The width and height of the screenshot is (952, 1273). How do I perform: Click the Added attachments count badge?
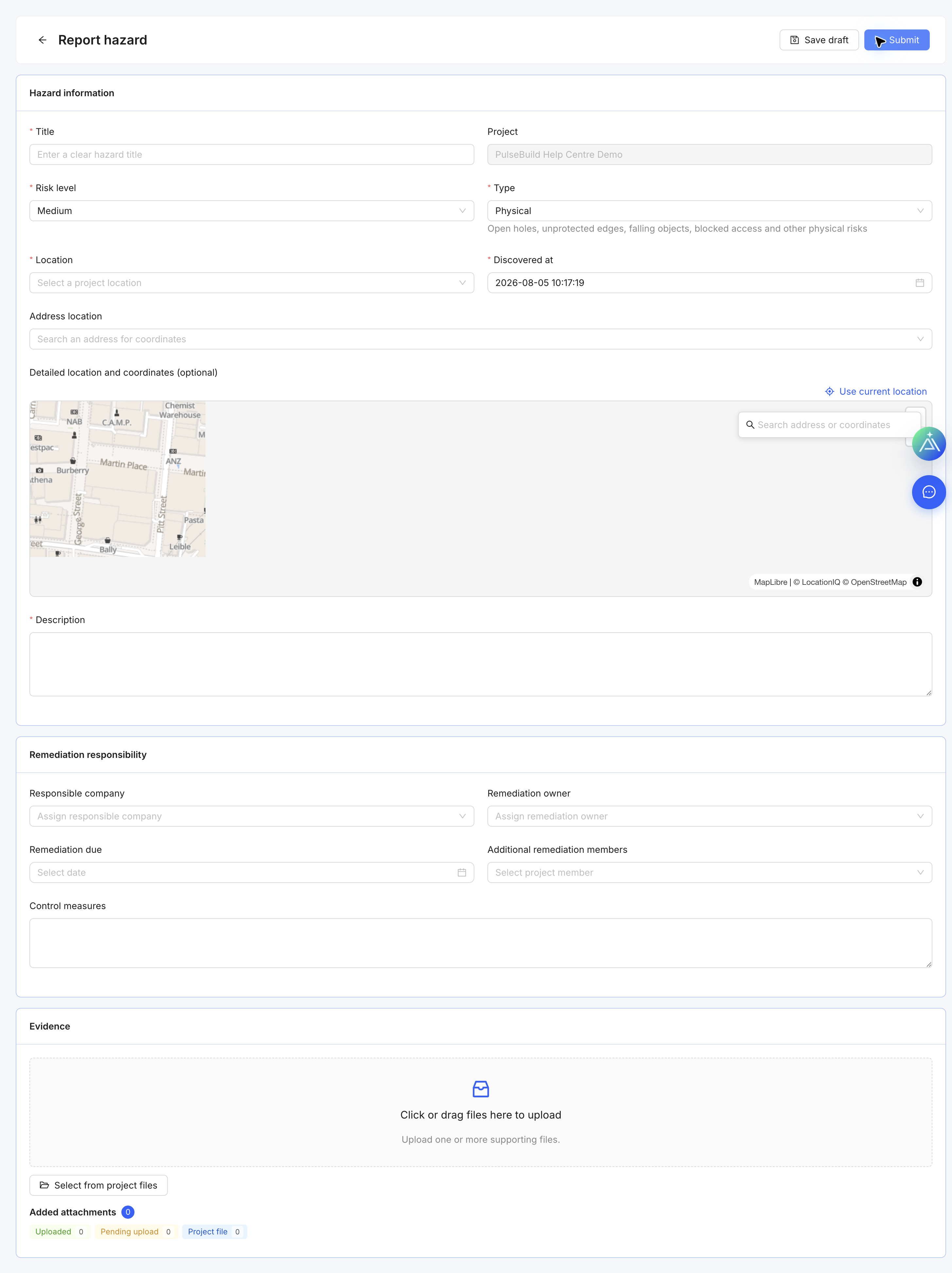(x=128, y=1212)
